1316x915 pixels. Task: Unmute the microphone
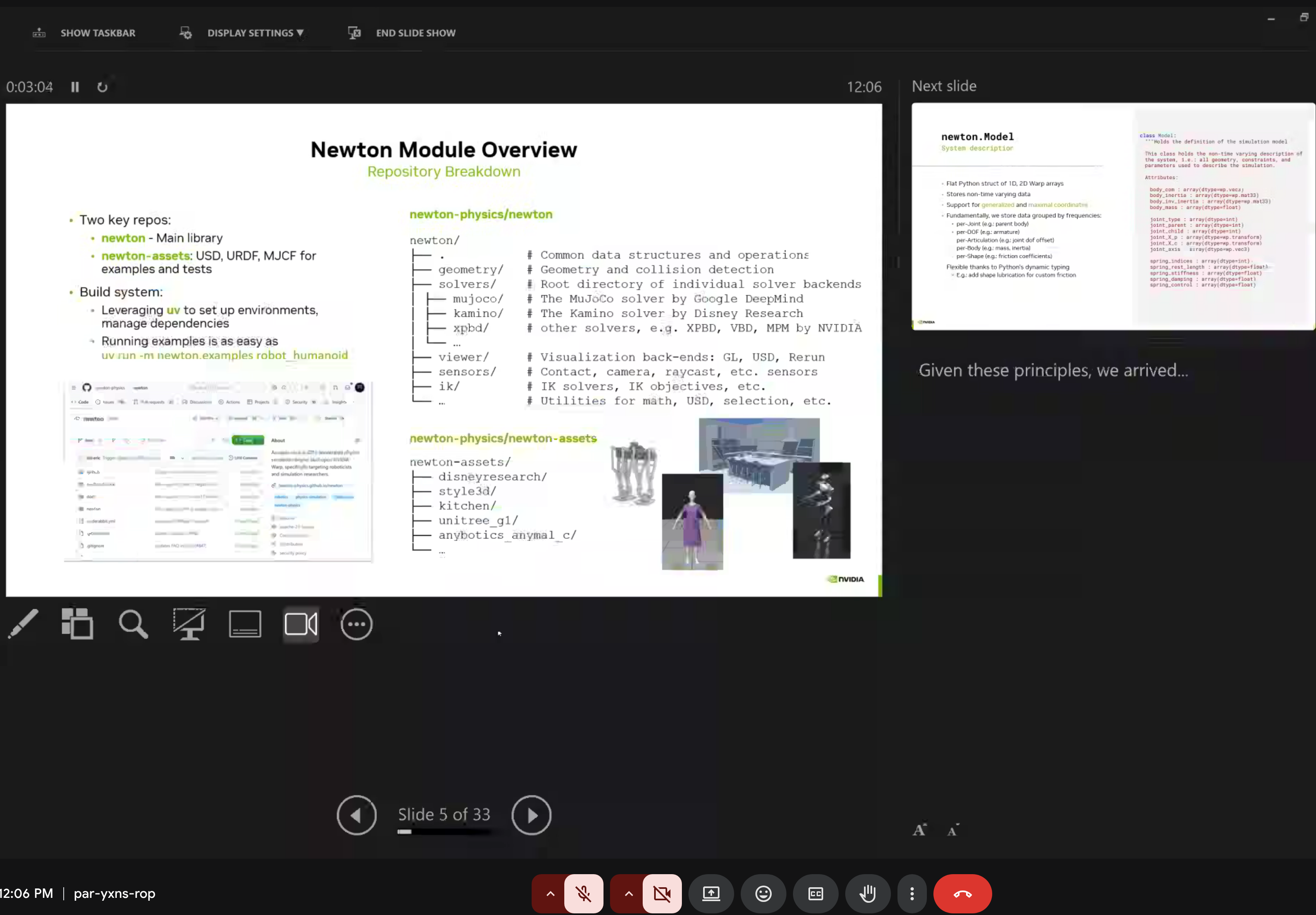tap(584, 894)
